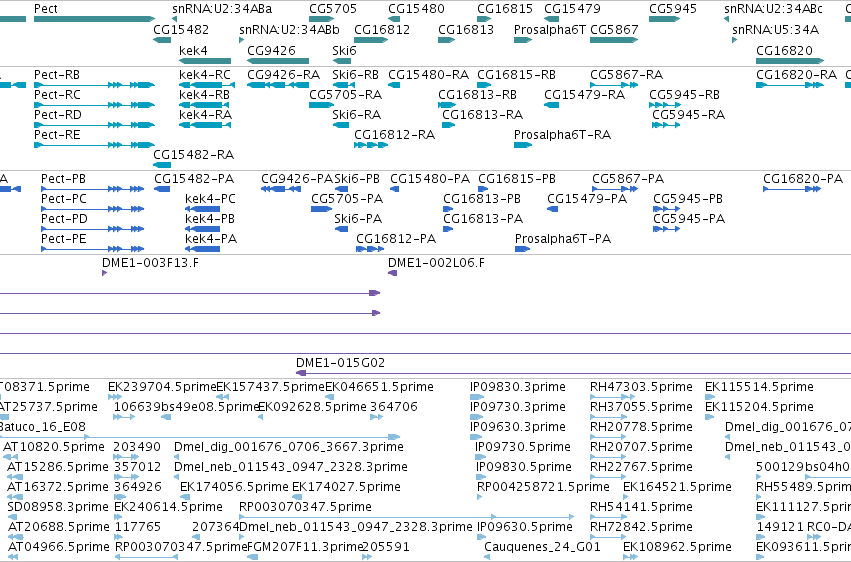Click the CG5945-PB protein label
Viewport: 851px width, 562px height.
pyautogui.click(x=688, y=199)
